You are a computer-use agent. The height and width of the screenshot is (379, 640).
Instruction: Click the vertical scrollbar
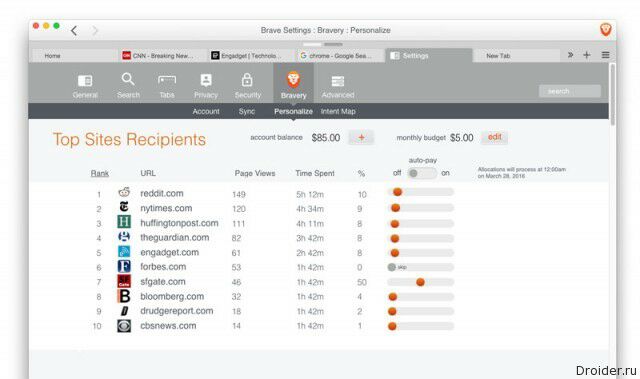pos(612,95)
